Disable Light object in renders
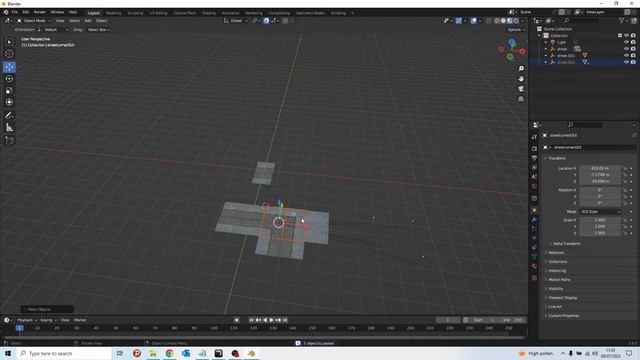Viewport: 640px width, 360px height. tap(633, 42)
